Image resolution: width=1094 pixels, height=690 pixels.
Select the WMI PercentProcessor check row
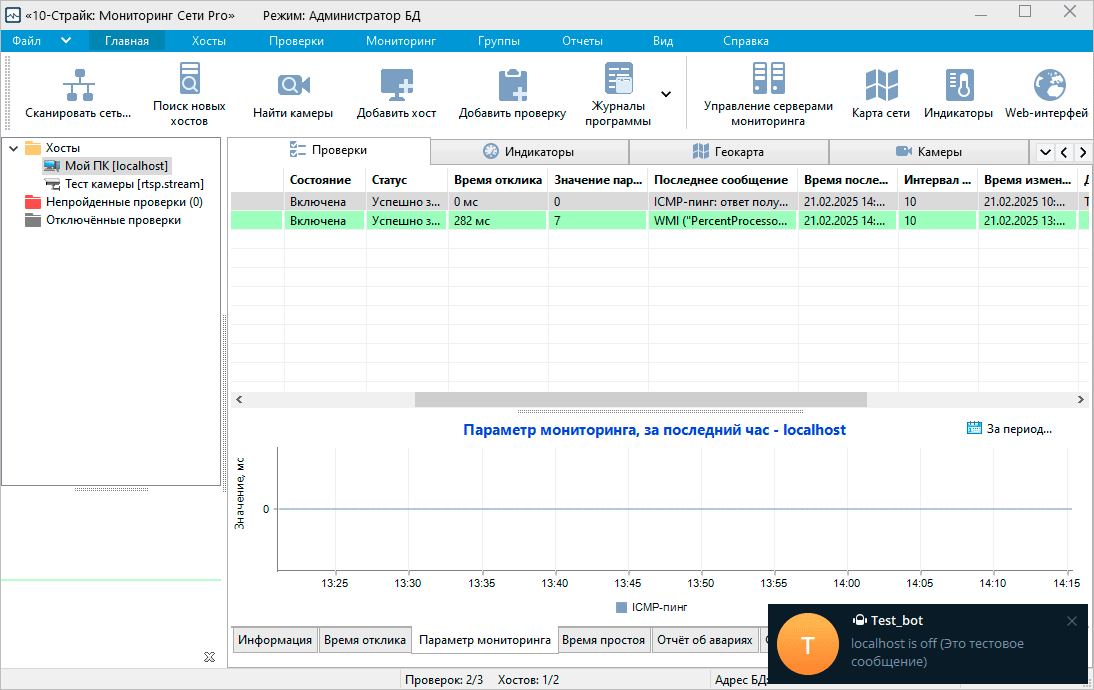click(x=659, y=220)
